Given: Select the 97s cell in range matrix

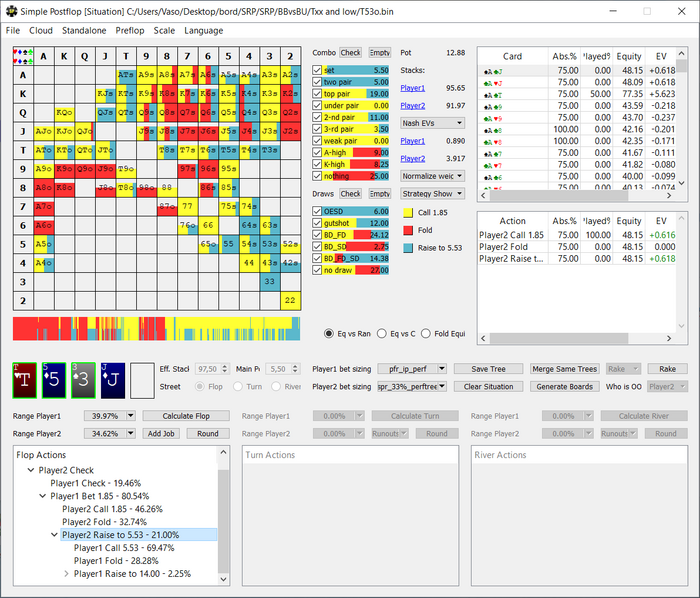Looking at the screenshot, I should pyautogui.click(x=187, y=169).
